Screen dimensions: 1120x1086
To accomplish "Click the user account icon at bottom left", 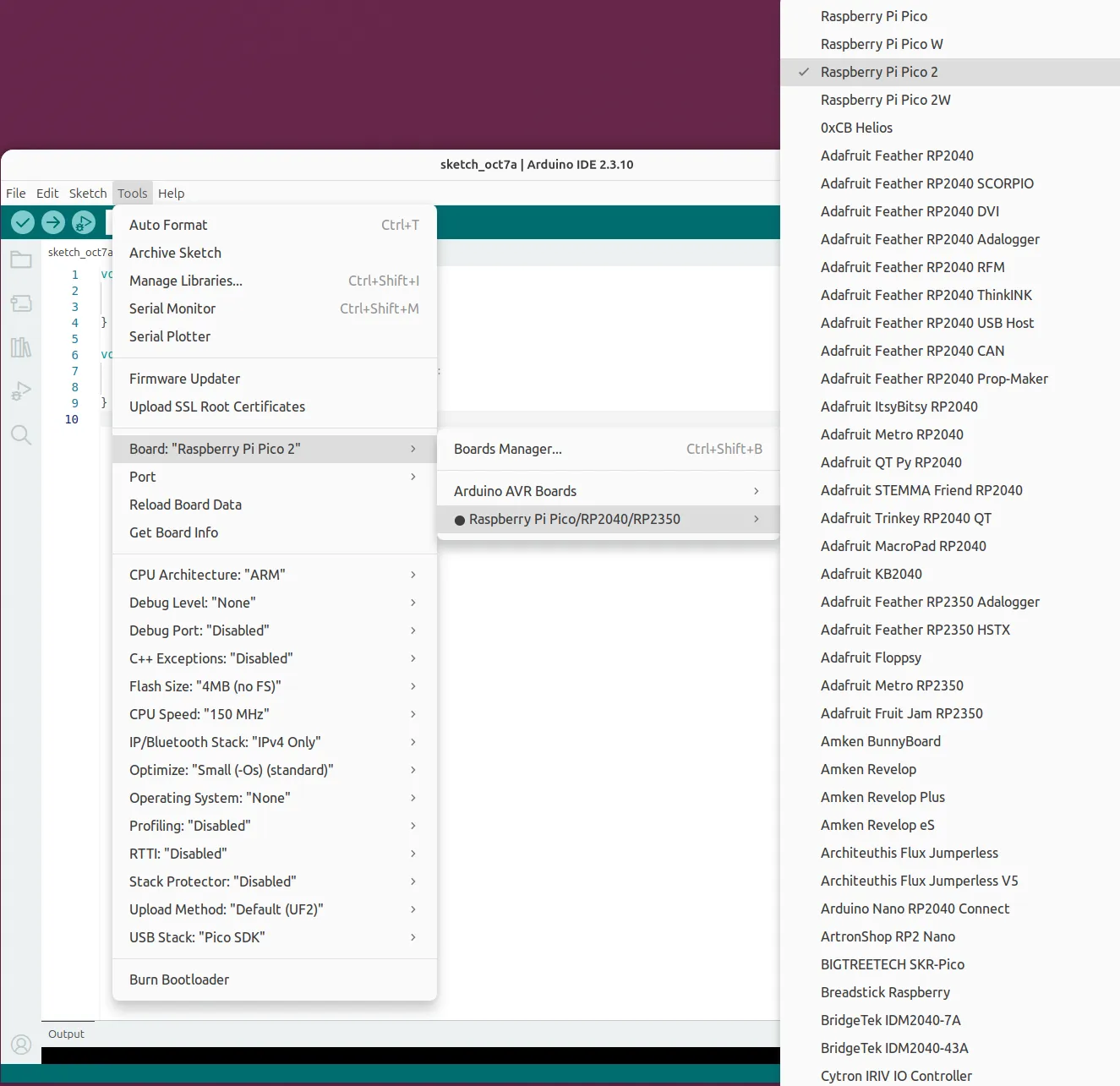I will click(x=21, y=1045).
